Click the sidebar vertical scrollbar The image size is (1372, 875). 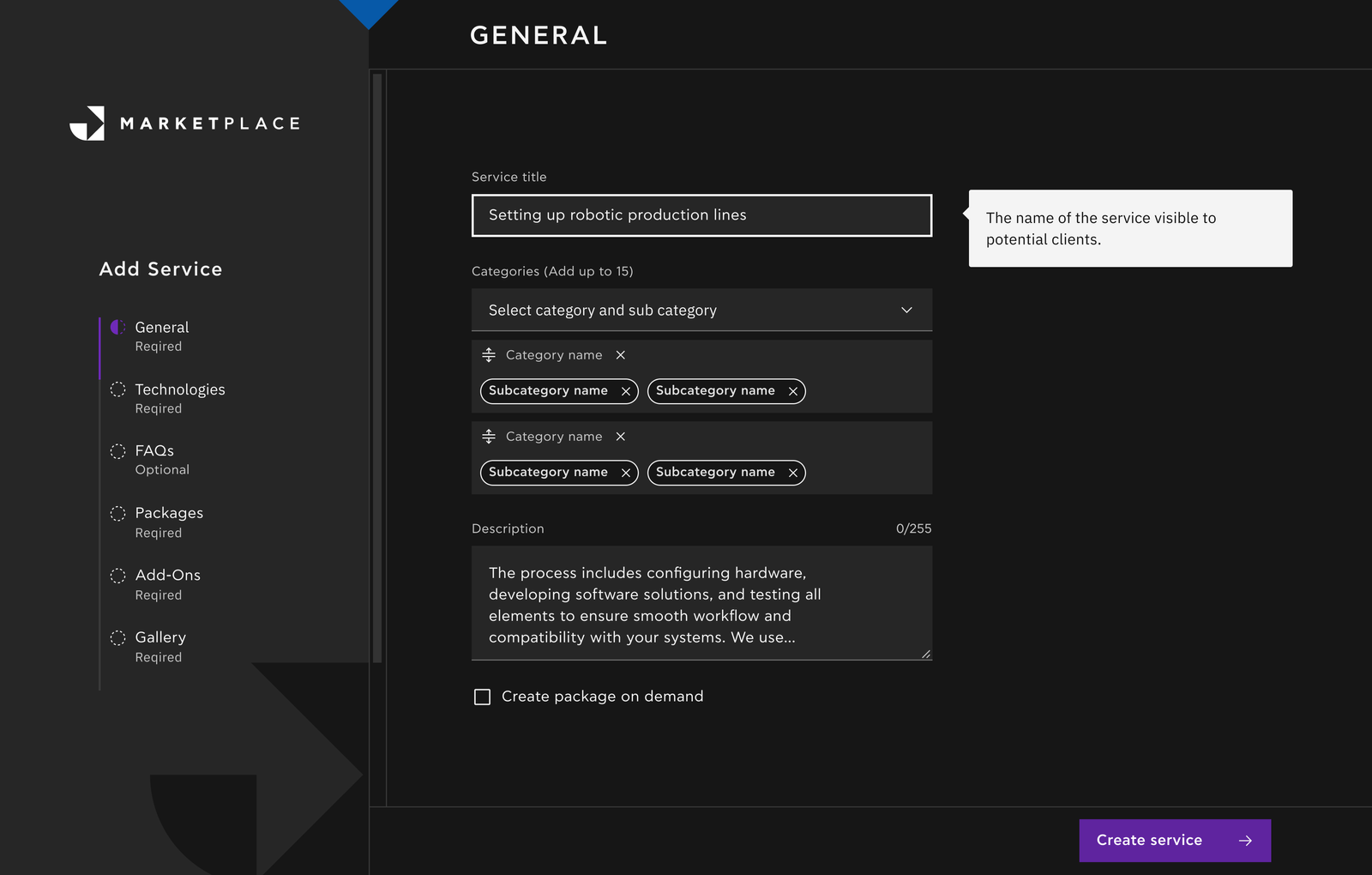point(377,367)
